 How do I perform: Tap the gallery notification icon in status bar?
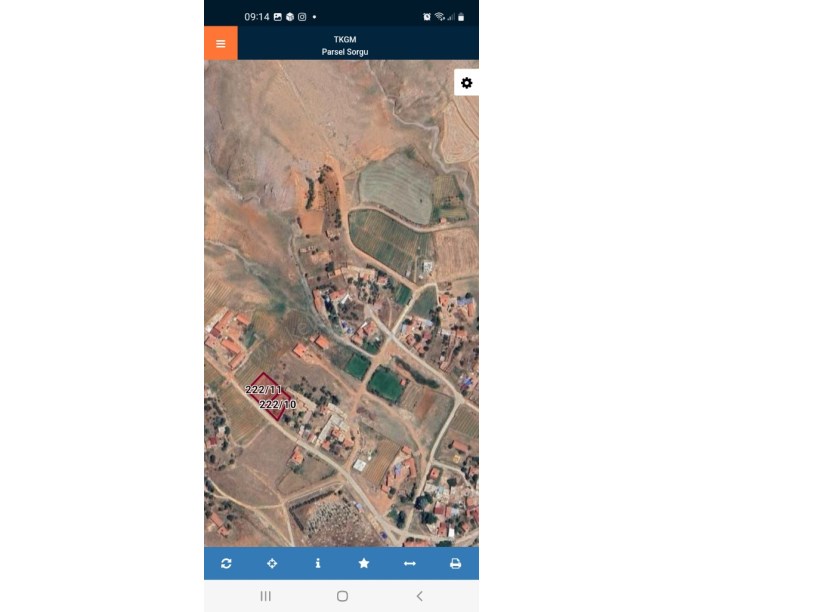278,17
